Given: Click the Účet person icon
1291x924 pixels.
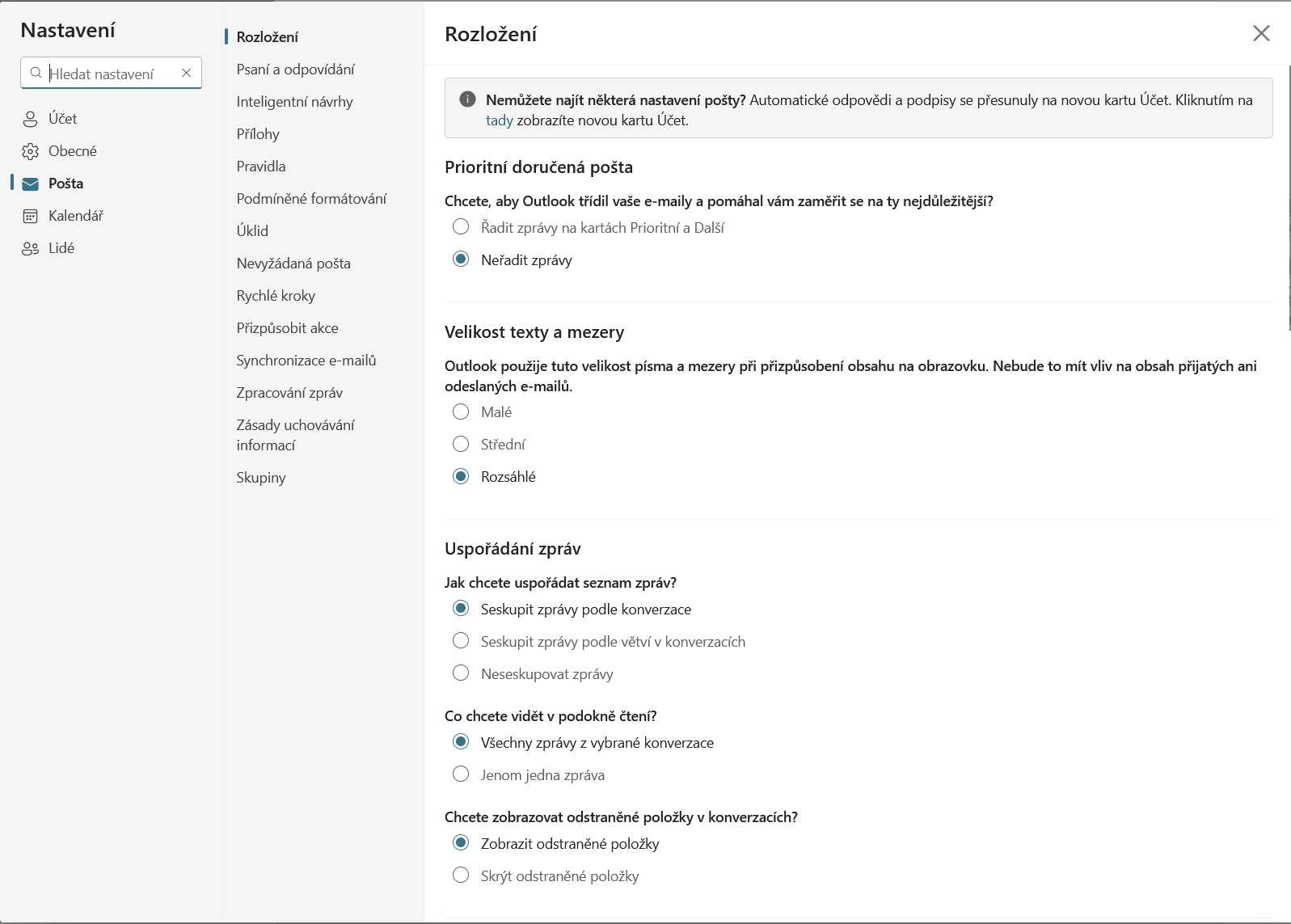Looking at the screenshot, I should [30, 119].
